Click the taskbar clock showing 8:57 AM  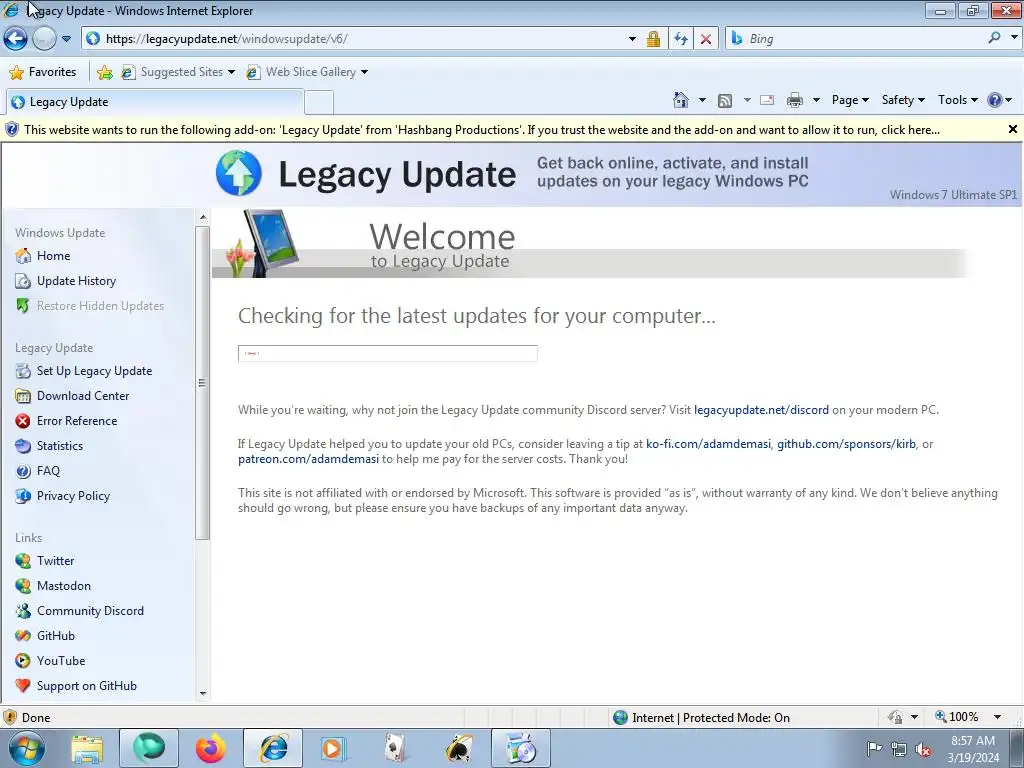pos(973,749)
